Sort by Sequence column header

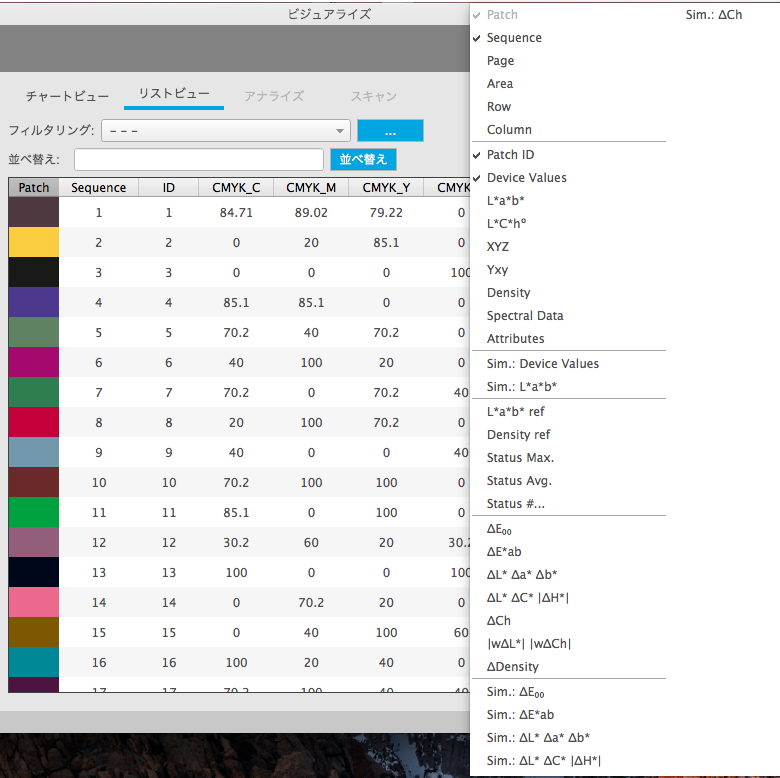[98, 188]
